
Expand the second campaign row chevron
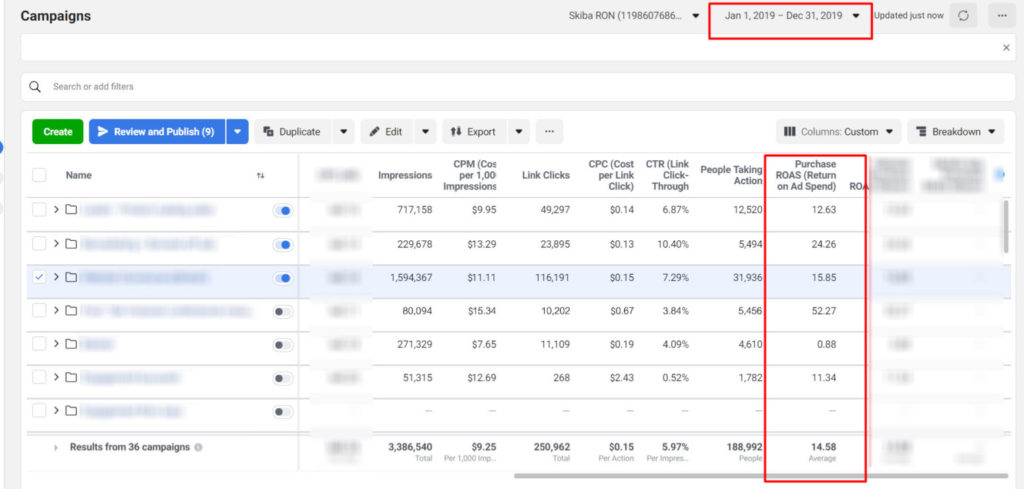[x=57, y=244]
